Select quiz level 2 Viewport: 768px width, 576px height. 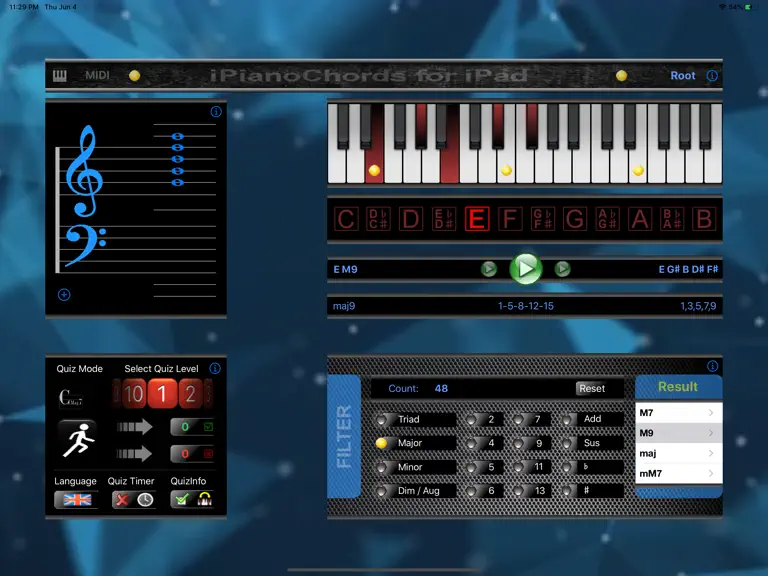(x=190, y=393)
